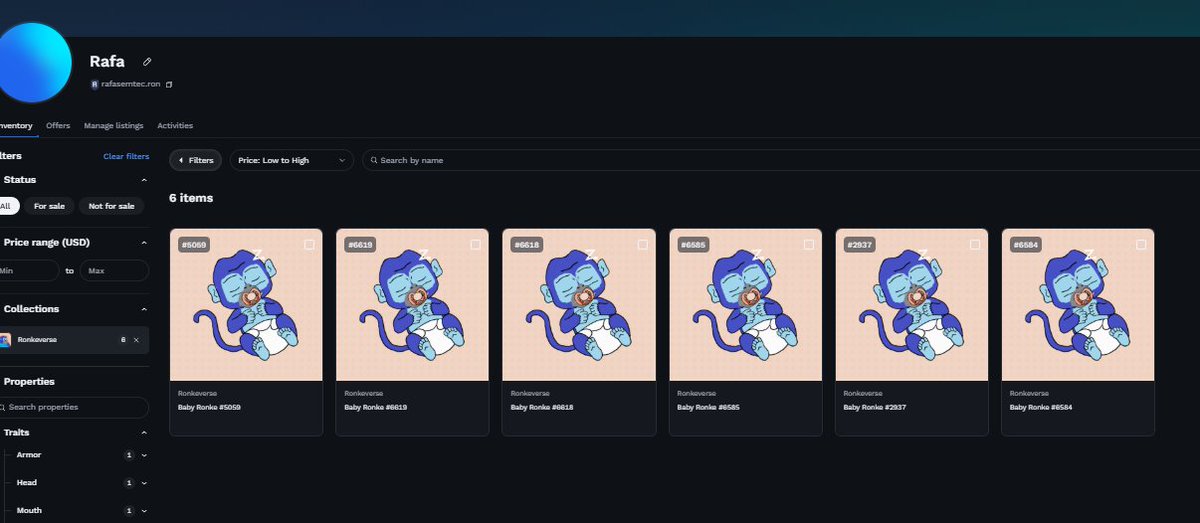
Task: Select checkbox on Baby Ronke #6619
Action: (x=475, y=244)
